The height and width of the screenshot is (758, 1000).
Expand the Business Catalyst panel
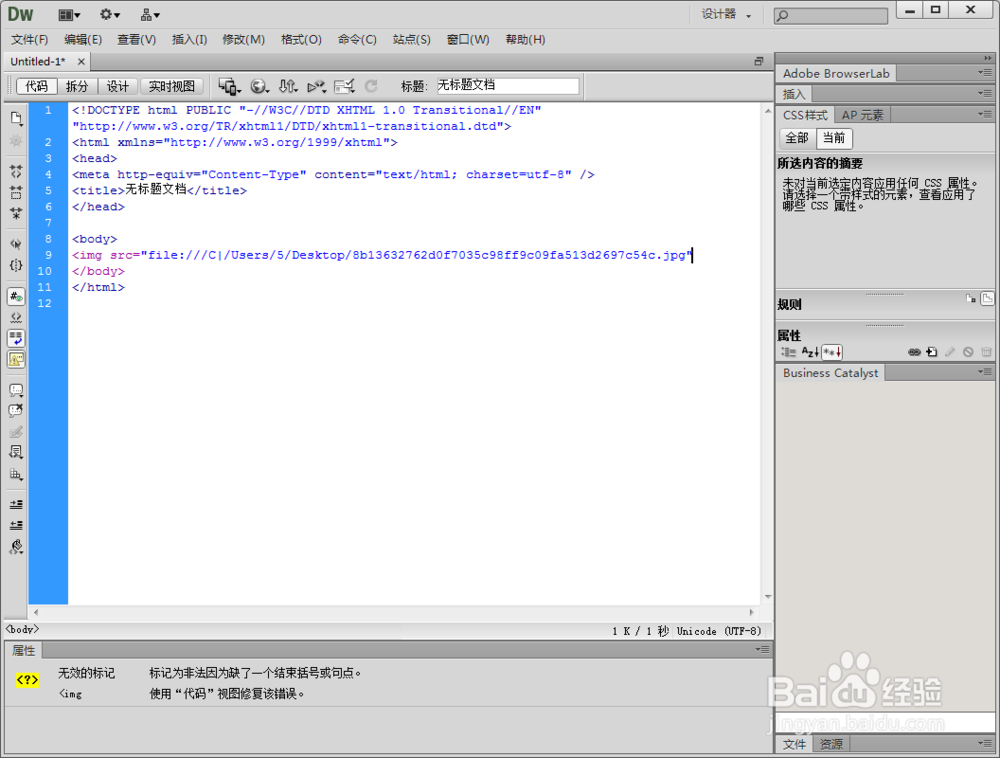(x=830, y=372)
